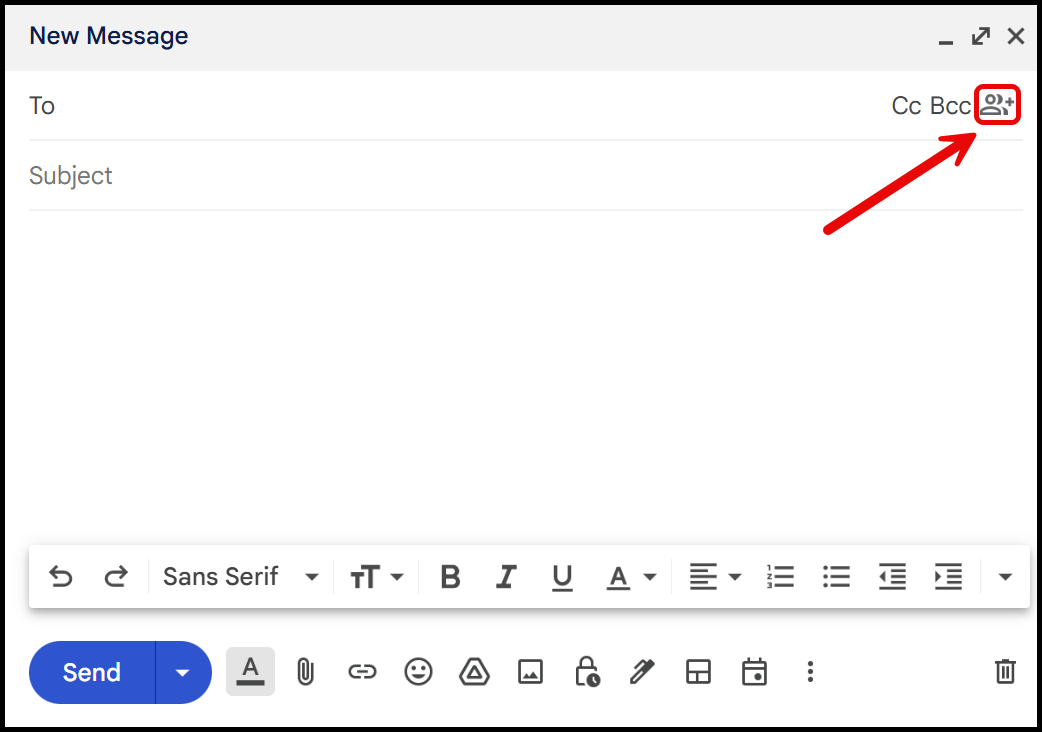Insert an emoji with the smiley icon
This screenshot has width=1042, height=732.
(418, 672)
